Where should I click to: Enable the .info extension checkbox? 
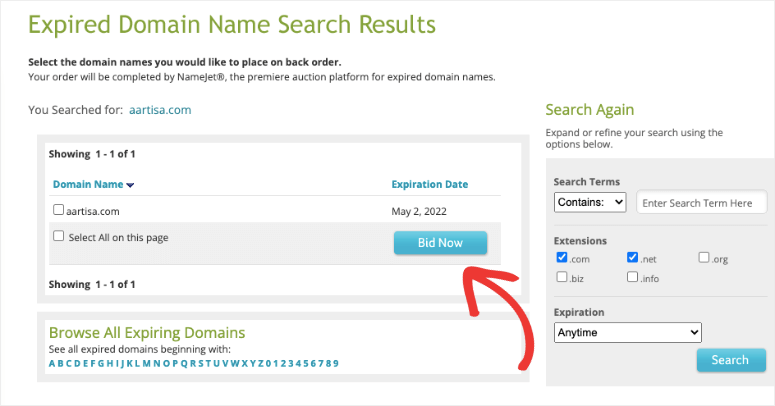click(x=632, y=276)
